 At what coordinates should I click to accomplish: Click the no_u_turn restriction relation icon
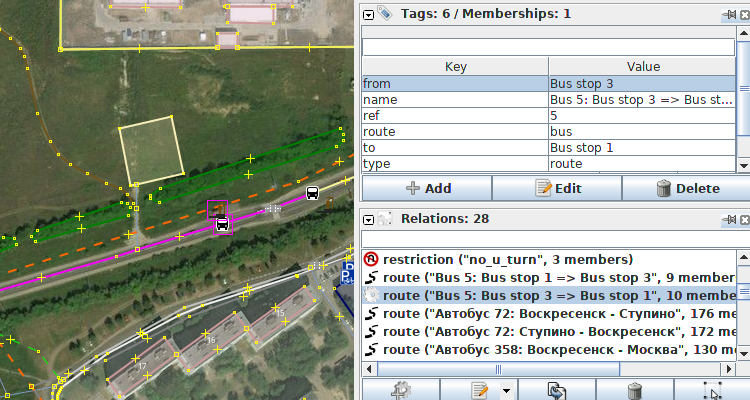[371, 258]
